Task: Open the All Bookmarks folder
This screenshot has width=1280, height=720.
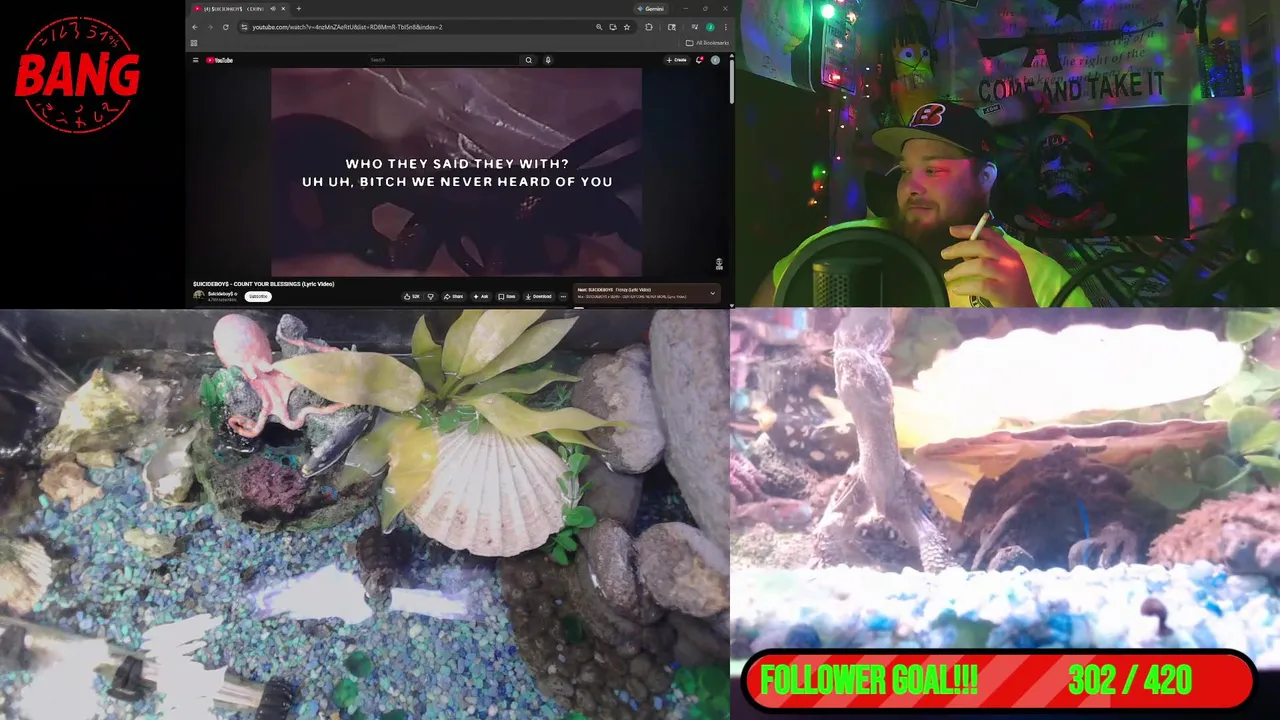Action: click(708, 43)
